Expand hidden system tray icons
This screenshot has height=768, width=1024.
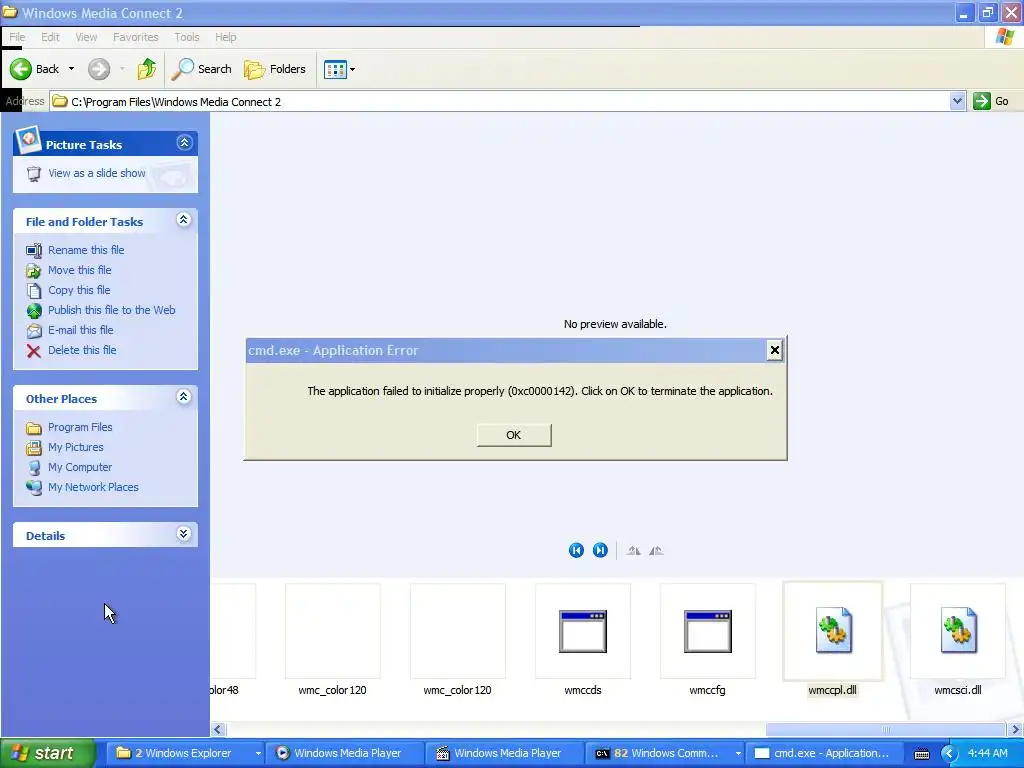pyautogui.click(x=949, y=754)
